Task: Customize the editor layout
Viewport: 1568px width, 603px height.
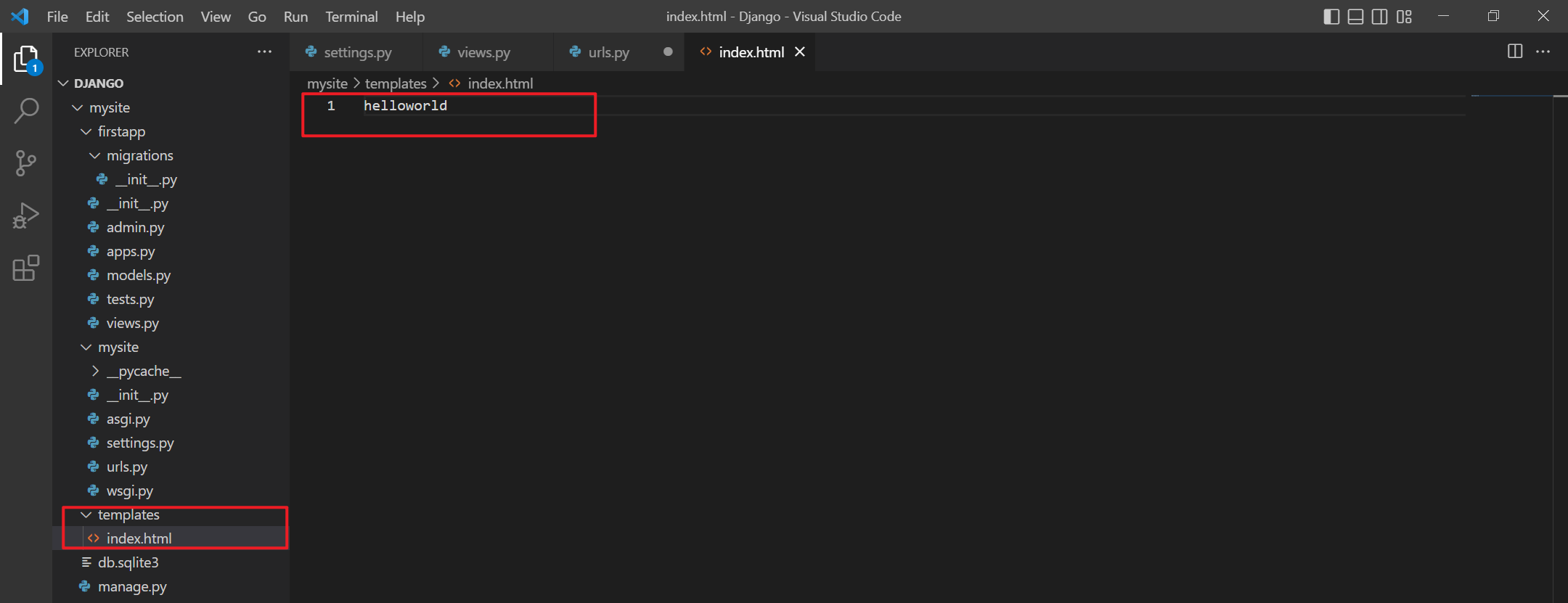Action: point(1404,17)
